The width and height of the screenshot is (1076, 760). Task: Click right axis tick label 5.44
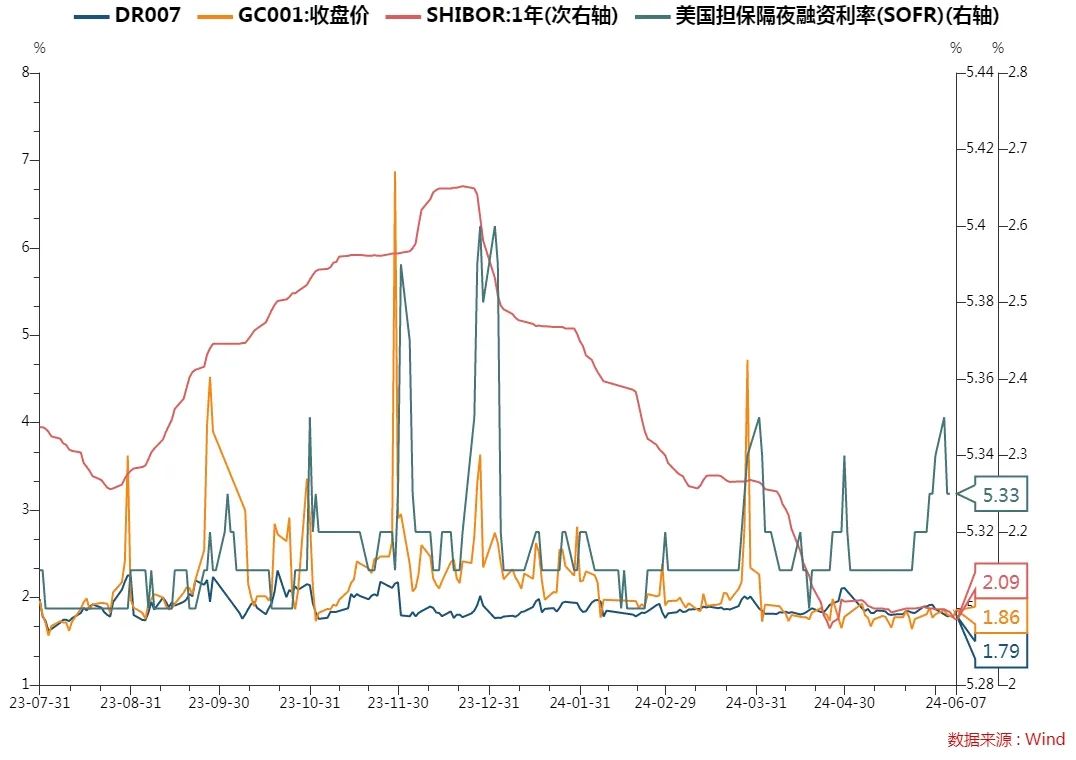point(979,72)
